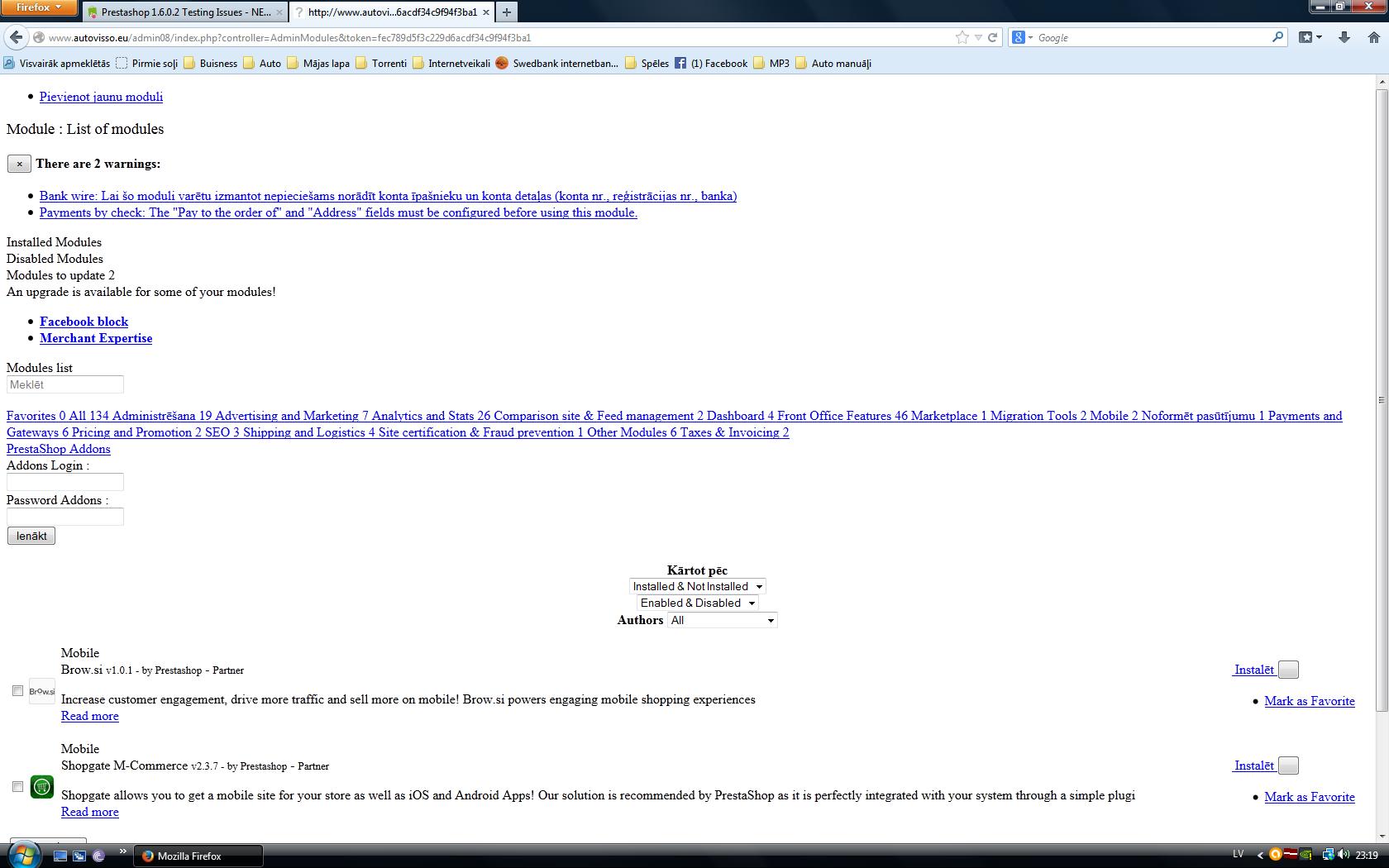
Task: Click the Latvian flag tray icon
Action: pos(1290,855)
